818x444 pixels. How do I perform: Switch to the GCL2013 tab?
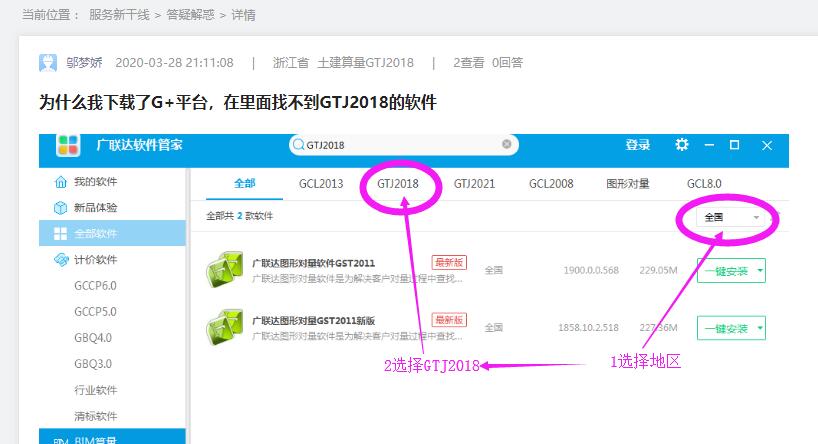[321, 184]
